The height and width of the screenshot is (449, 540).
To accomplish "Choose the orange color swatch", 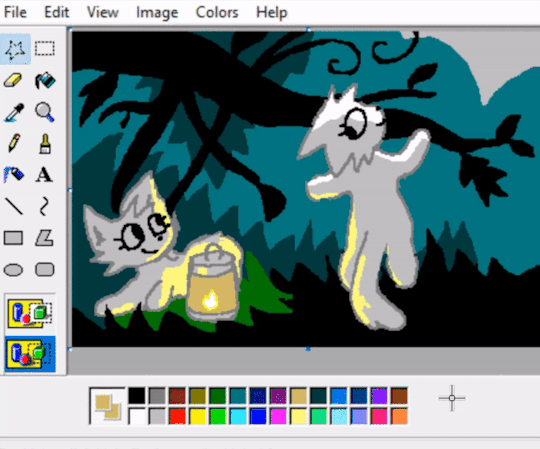I will tap(399, 416).
